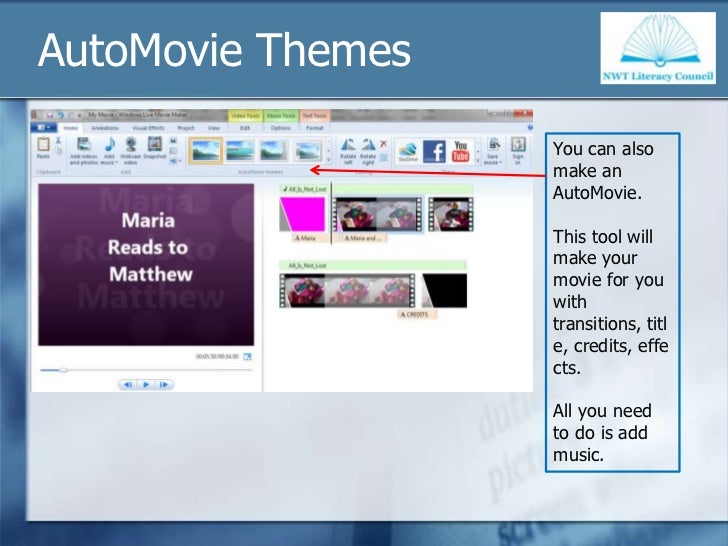Share the movie to YouTube
Screen dimensions: 728x546
point(461,151)
